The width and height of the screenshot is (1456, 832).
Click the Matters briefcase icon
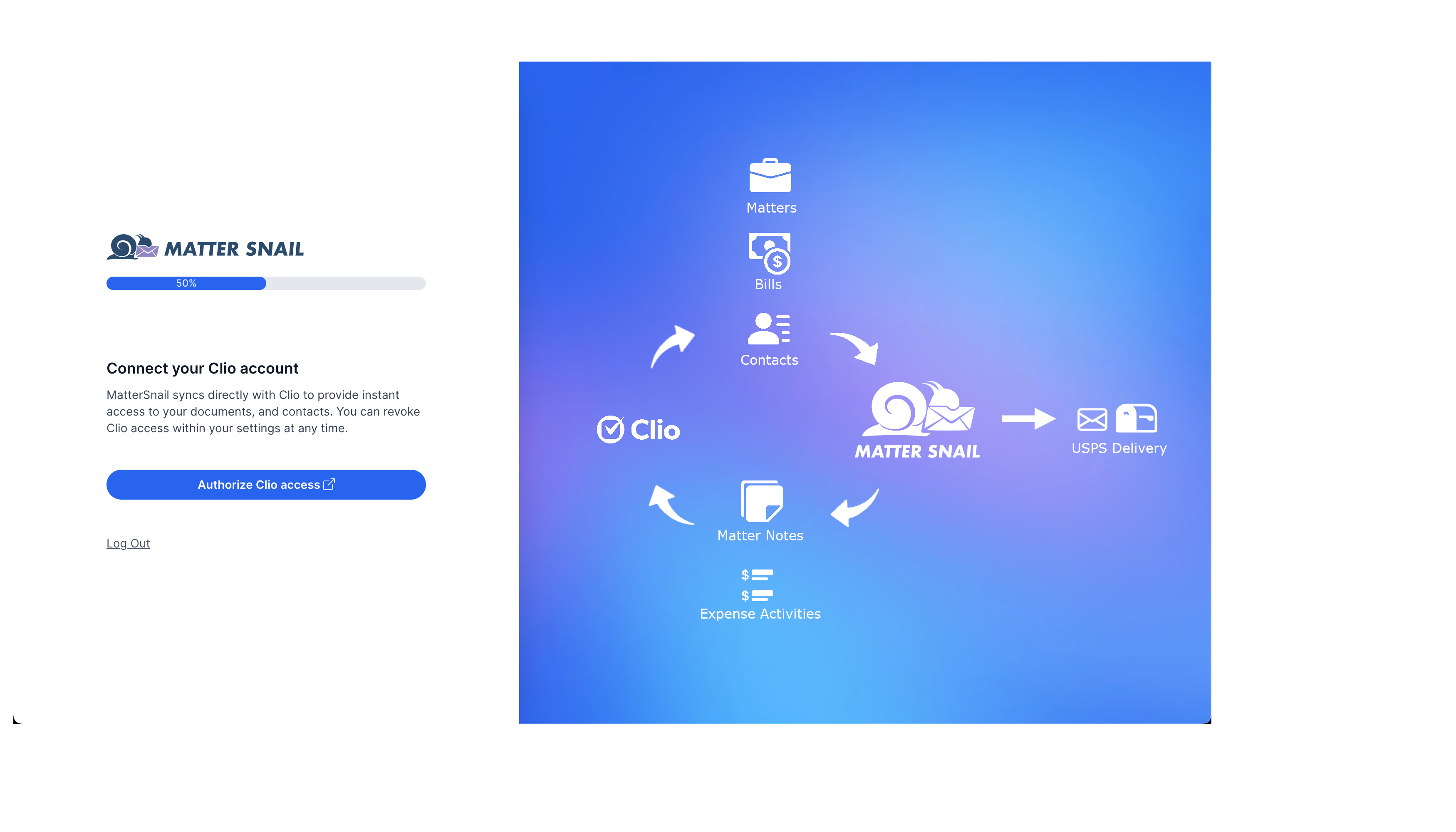point(770,176)
